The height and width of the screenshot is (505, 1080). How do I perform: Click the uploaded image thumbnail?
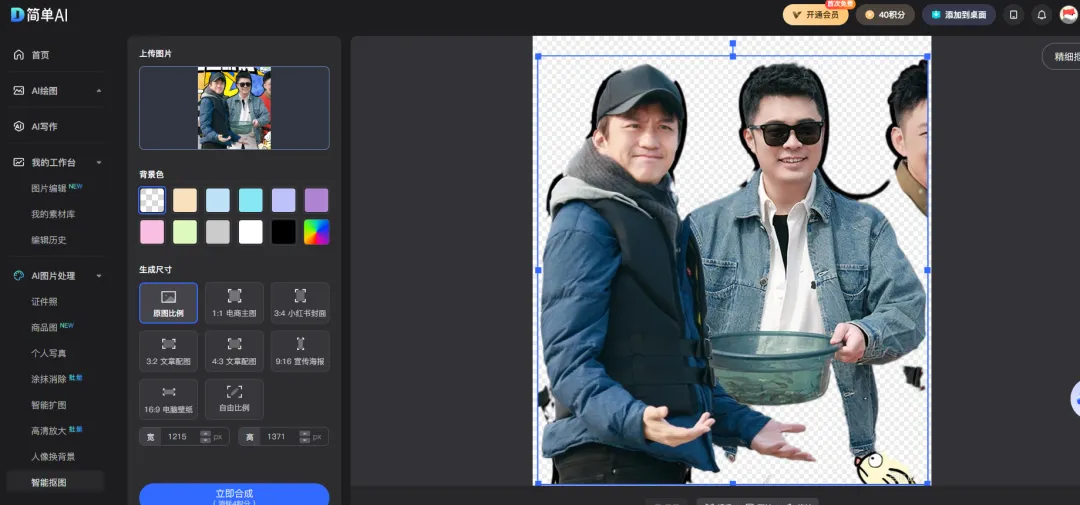point(234,108)
